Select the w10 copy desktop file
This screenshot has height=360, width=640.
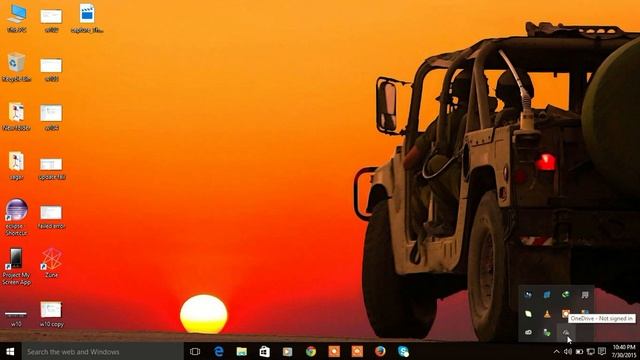pyautogui.click(x=51, y=313)
